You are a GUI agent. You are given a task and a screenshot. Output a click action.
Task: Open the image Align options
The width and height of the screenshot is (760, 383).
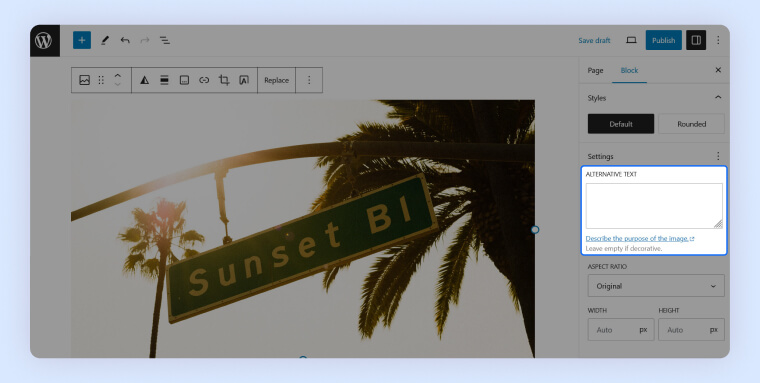pos(164,80)
